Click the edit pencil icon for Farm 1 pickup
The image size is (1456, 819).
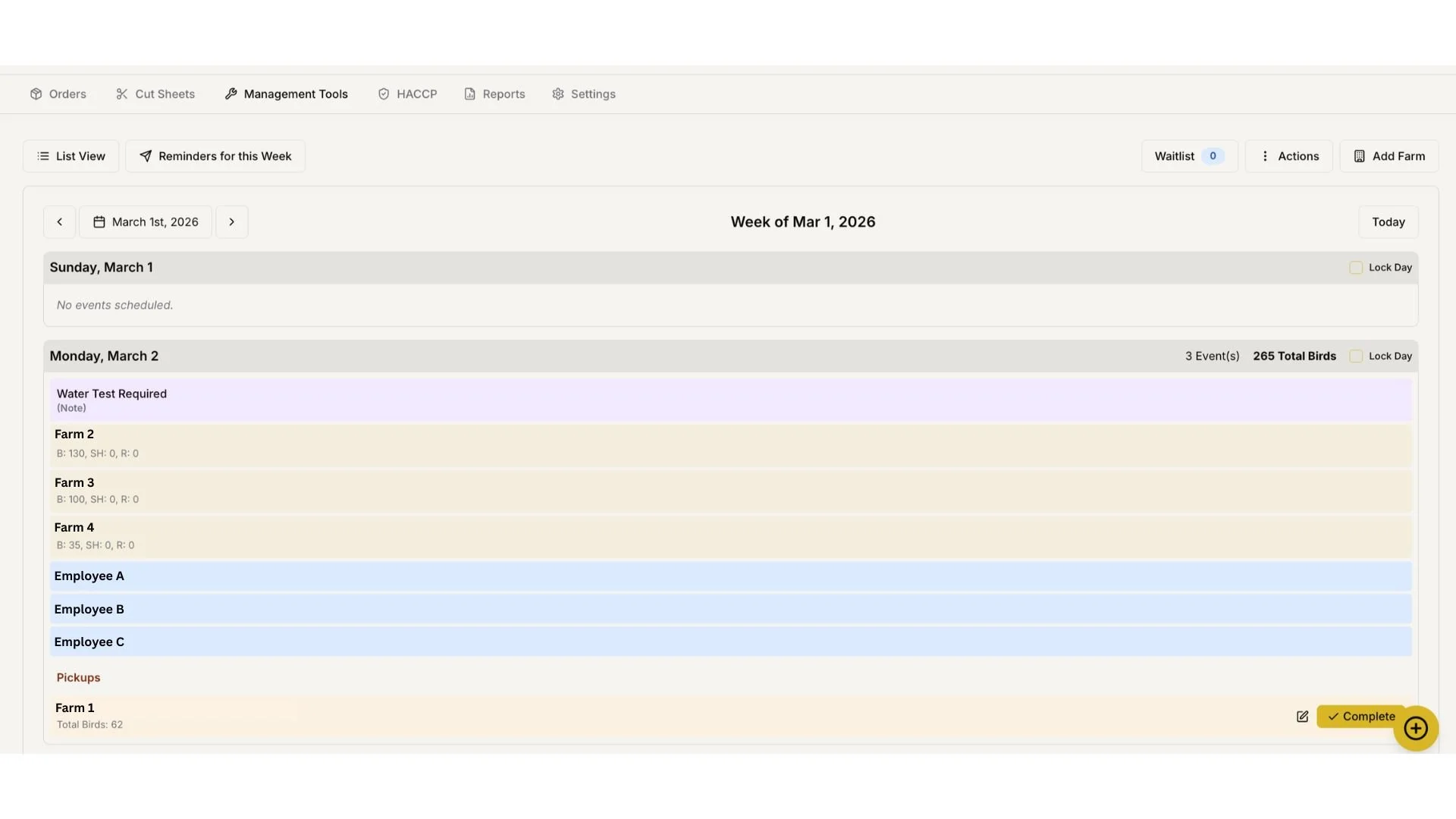[x=1302, y=717]
